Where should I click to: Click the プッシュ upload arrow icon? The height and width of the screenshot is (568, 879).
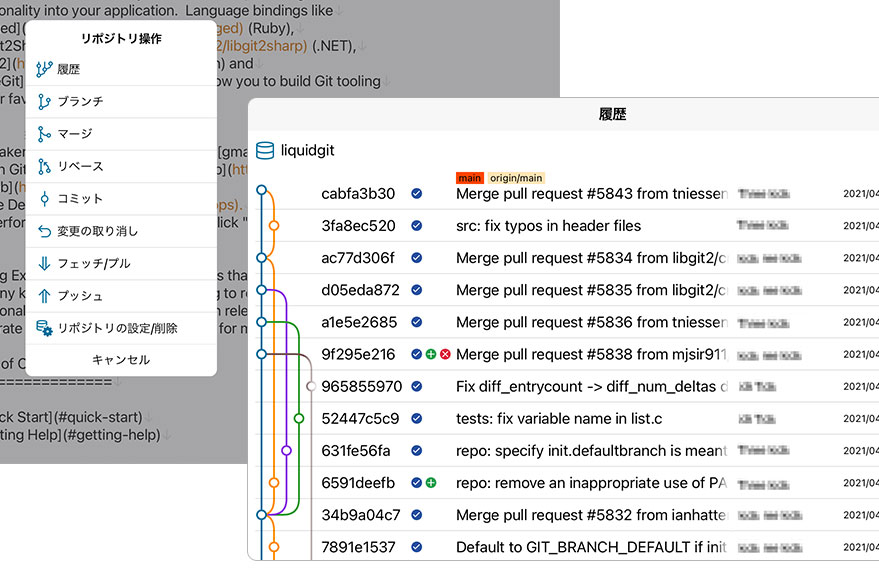pyautogui.click(x=44, y=296)
